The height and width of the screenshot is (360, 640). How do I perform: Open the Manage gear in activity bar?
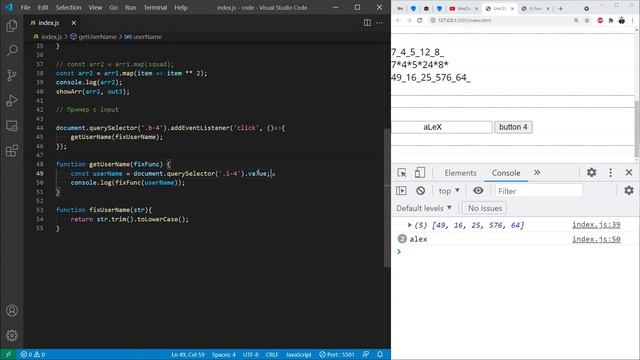[x=12, y=336]
